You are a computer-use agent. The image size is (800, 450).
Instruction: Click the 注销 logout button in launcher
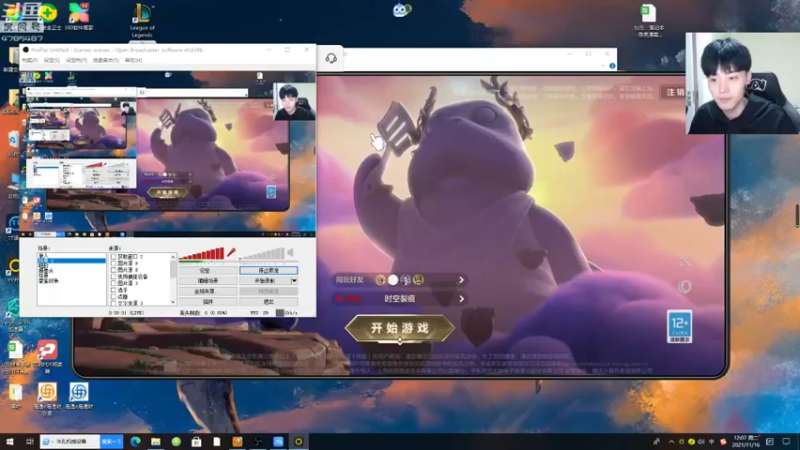pos(673,92)
